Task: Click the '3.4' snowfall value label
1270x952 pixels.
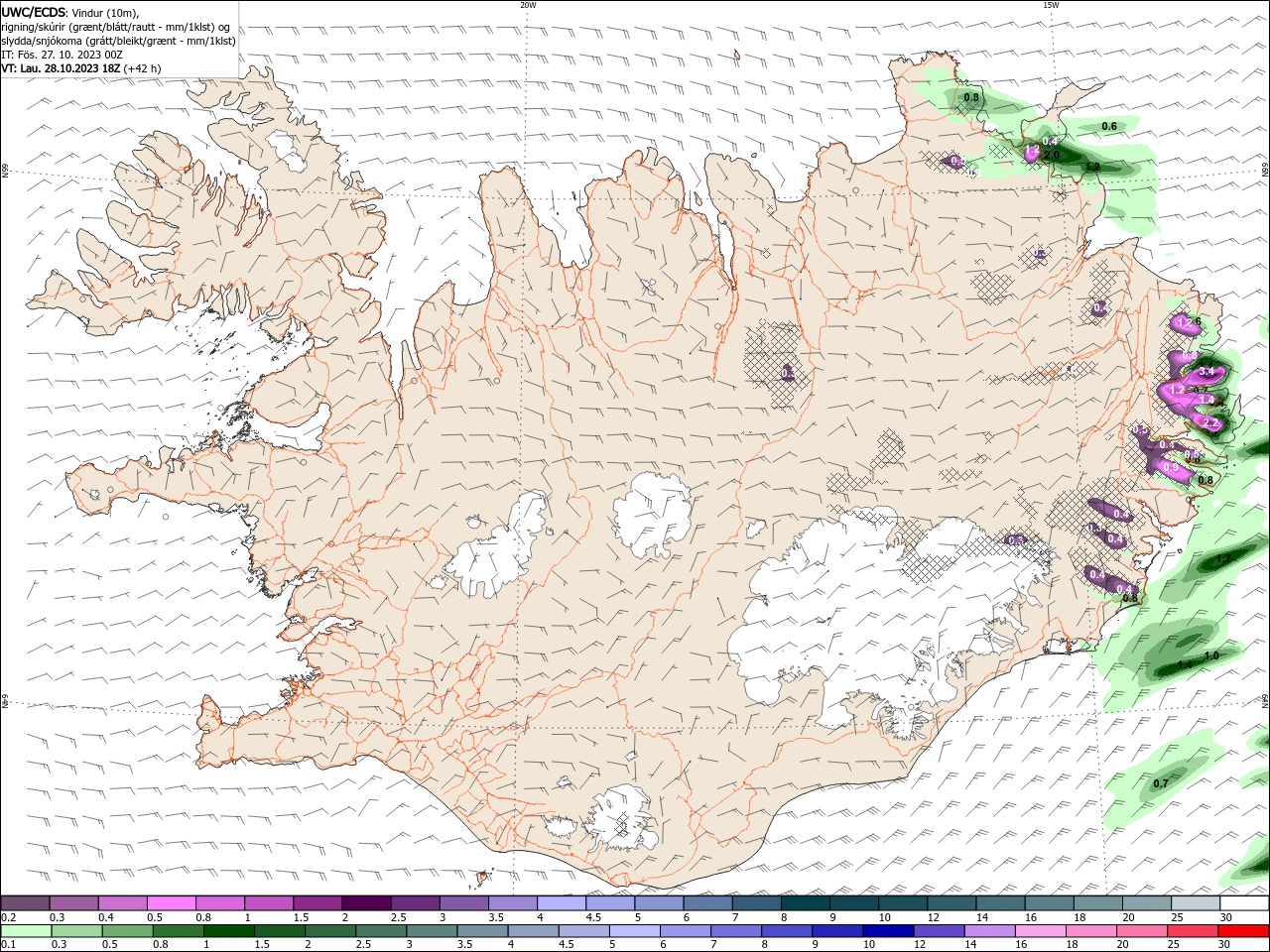Action: point(1206,372)
